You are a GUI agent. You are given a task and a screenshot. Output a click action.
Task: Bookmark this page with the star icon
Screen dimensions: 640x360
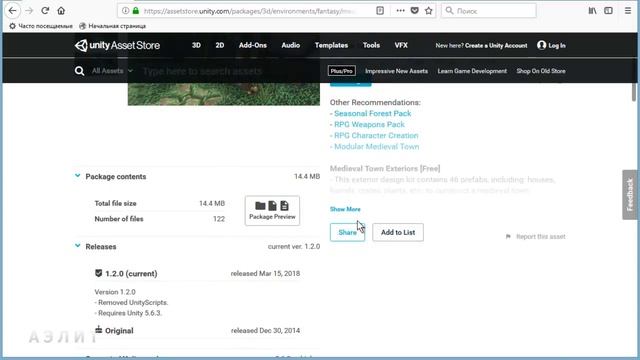(429, 11)
